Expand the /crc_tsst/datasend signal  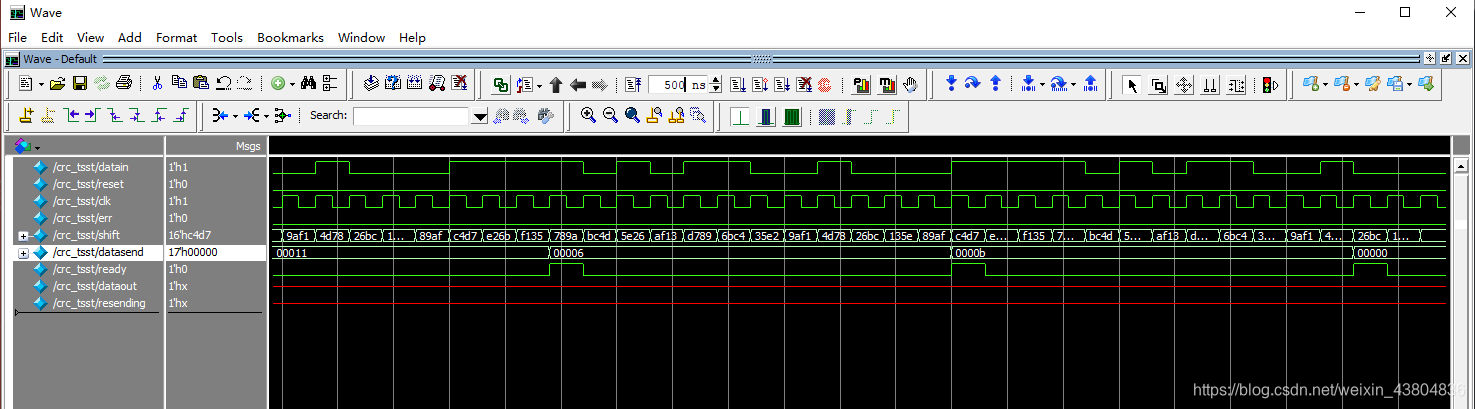23,253
